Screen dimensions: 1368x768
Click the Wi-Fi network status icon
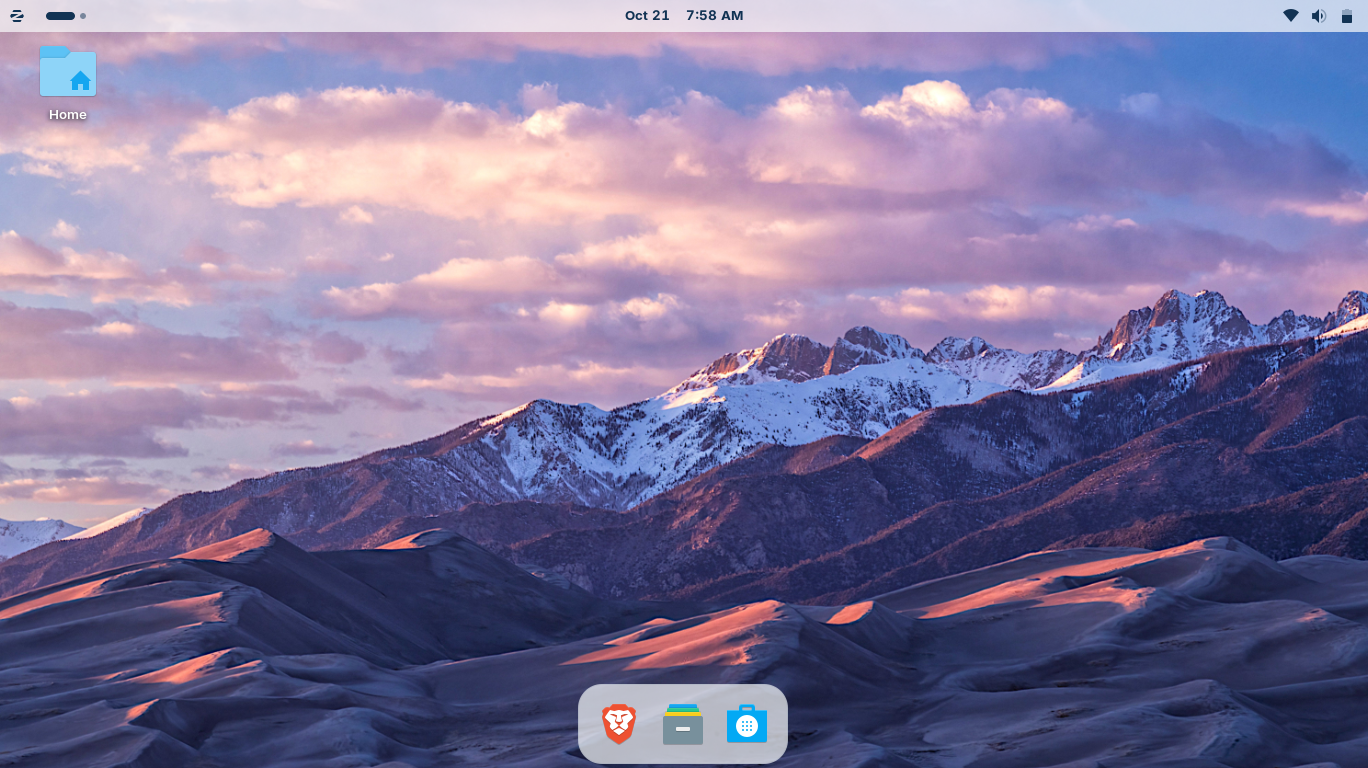point(1291,16)
